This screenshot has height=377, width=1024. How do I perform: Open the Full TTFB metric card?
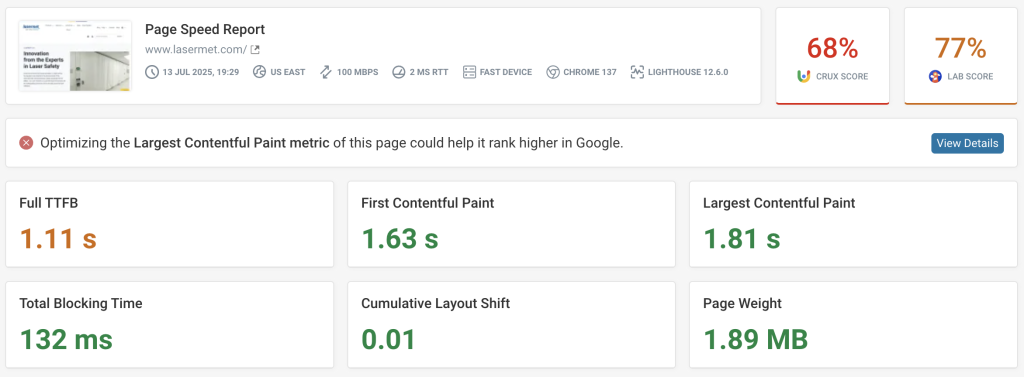[x=170, y=224]
